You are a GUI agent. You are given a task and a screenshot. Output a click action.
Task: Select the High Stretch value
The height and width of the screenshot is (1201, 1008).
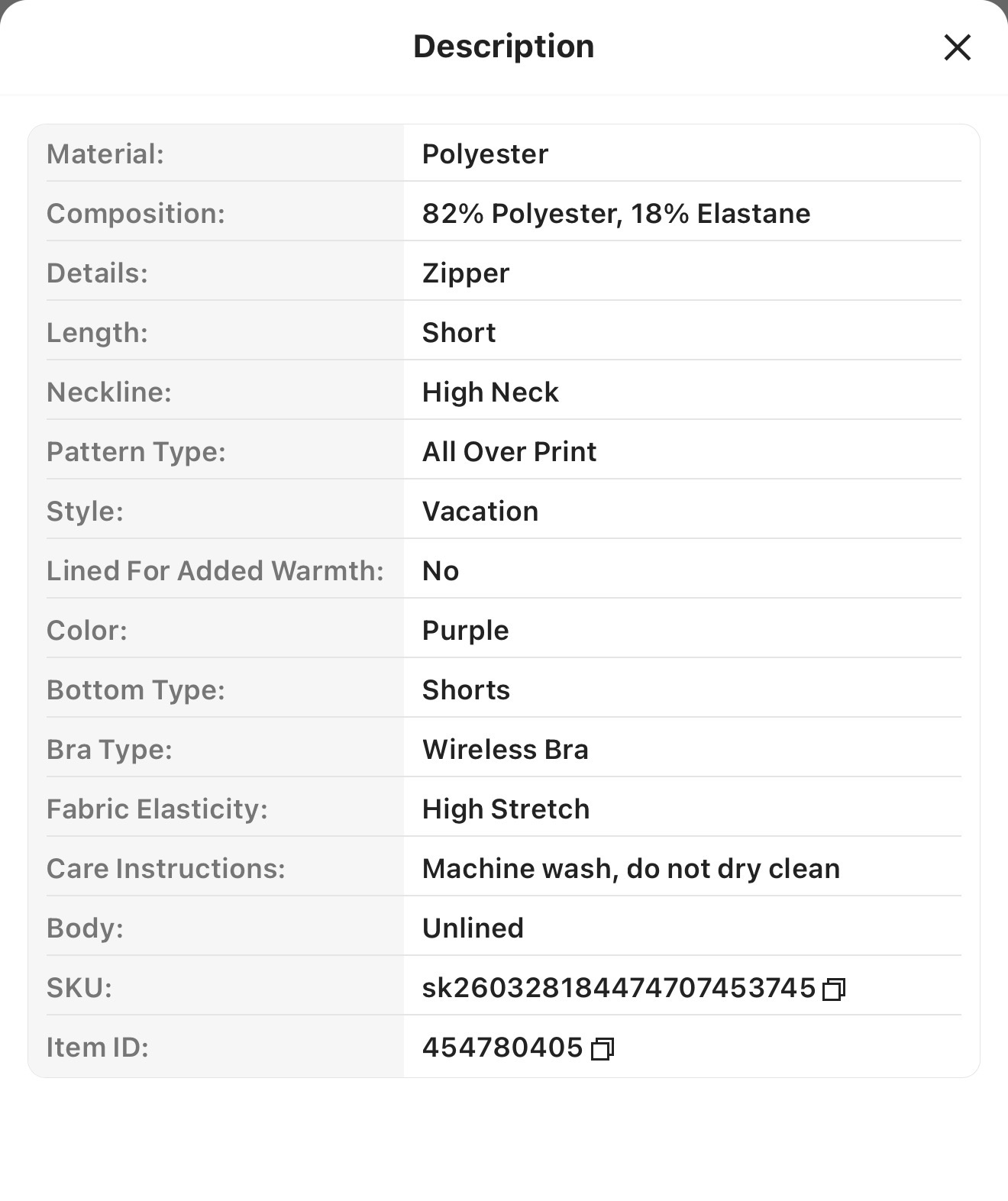pyautogui.click(x=506, y=809)
